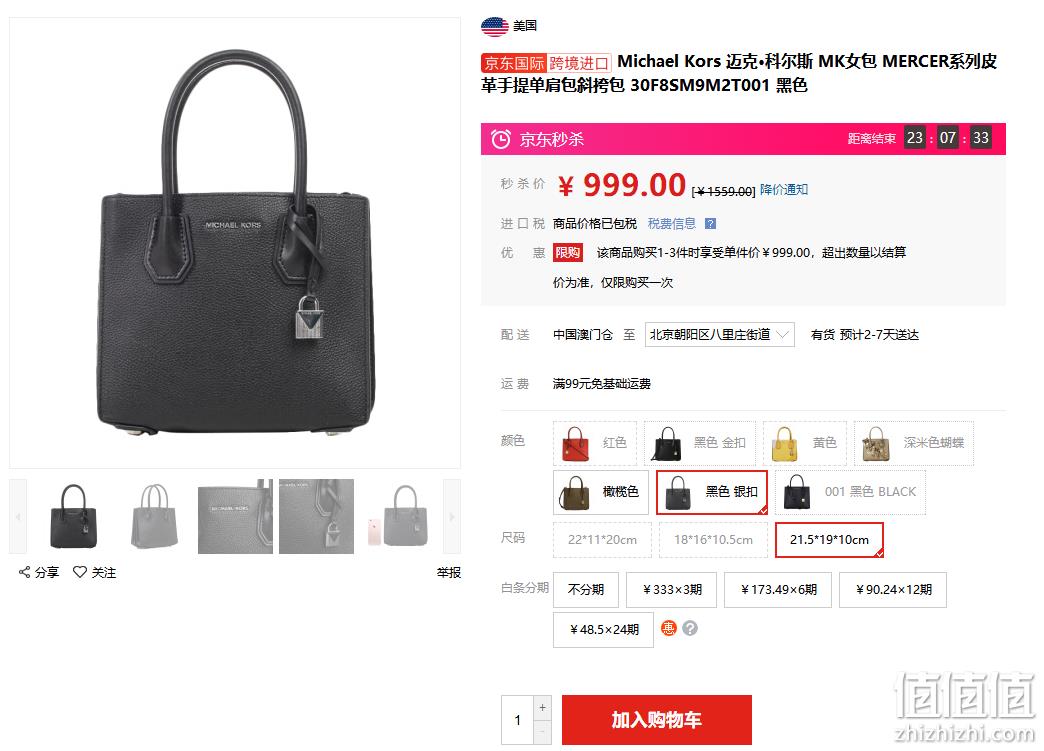Select the ¥333×3期 installment plan

coord(672,590)
